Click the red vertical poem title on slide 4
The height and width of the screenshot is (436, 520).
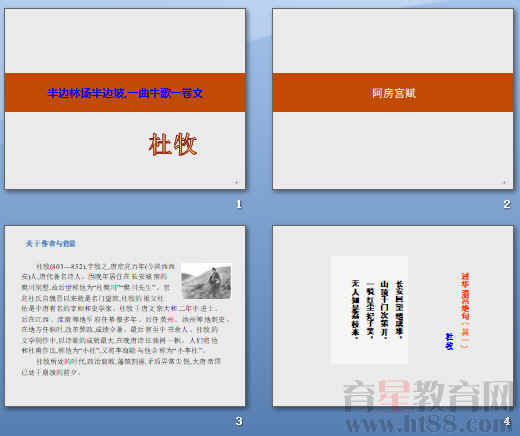[x=465, y=311]
